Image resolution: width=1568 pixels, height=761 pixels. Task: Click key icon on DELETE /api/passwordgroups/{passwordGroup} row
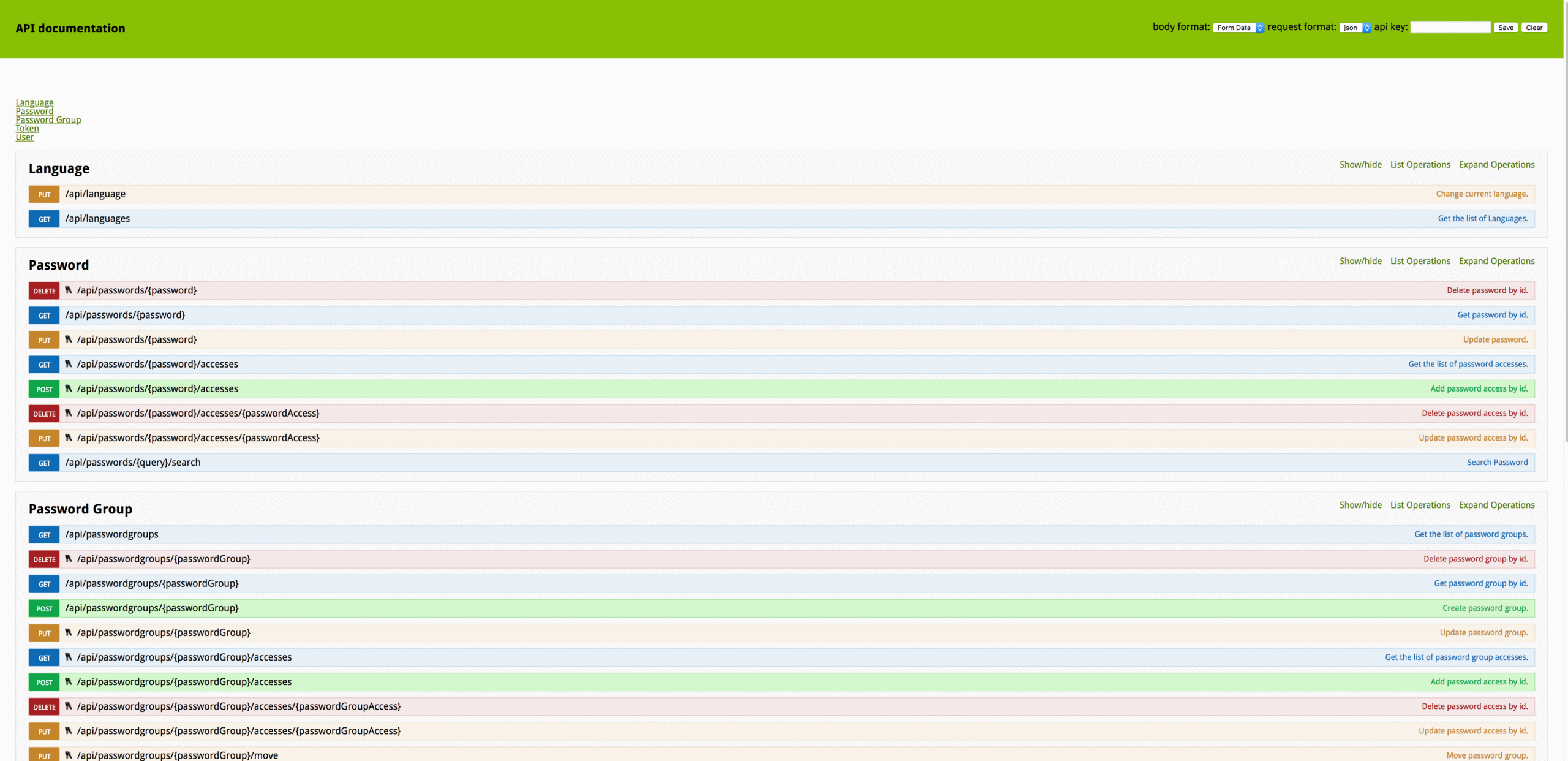(x=69, y=559)
